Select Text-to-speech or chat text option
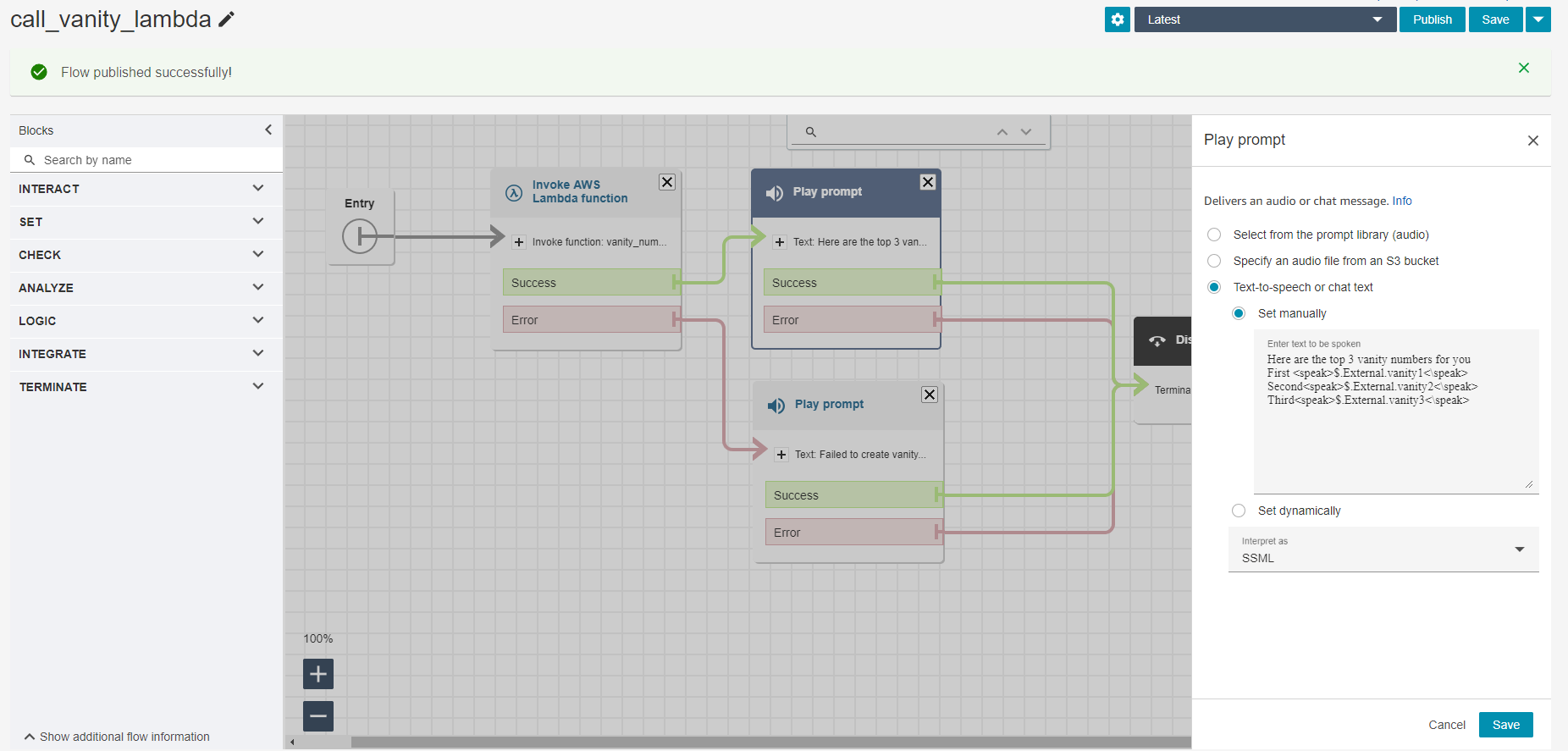1568x751 pixels. pyautogui.click(x=1214, y=287)
